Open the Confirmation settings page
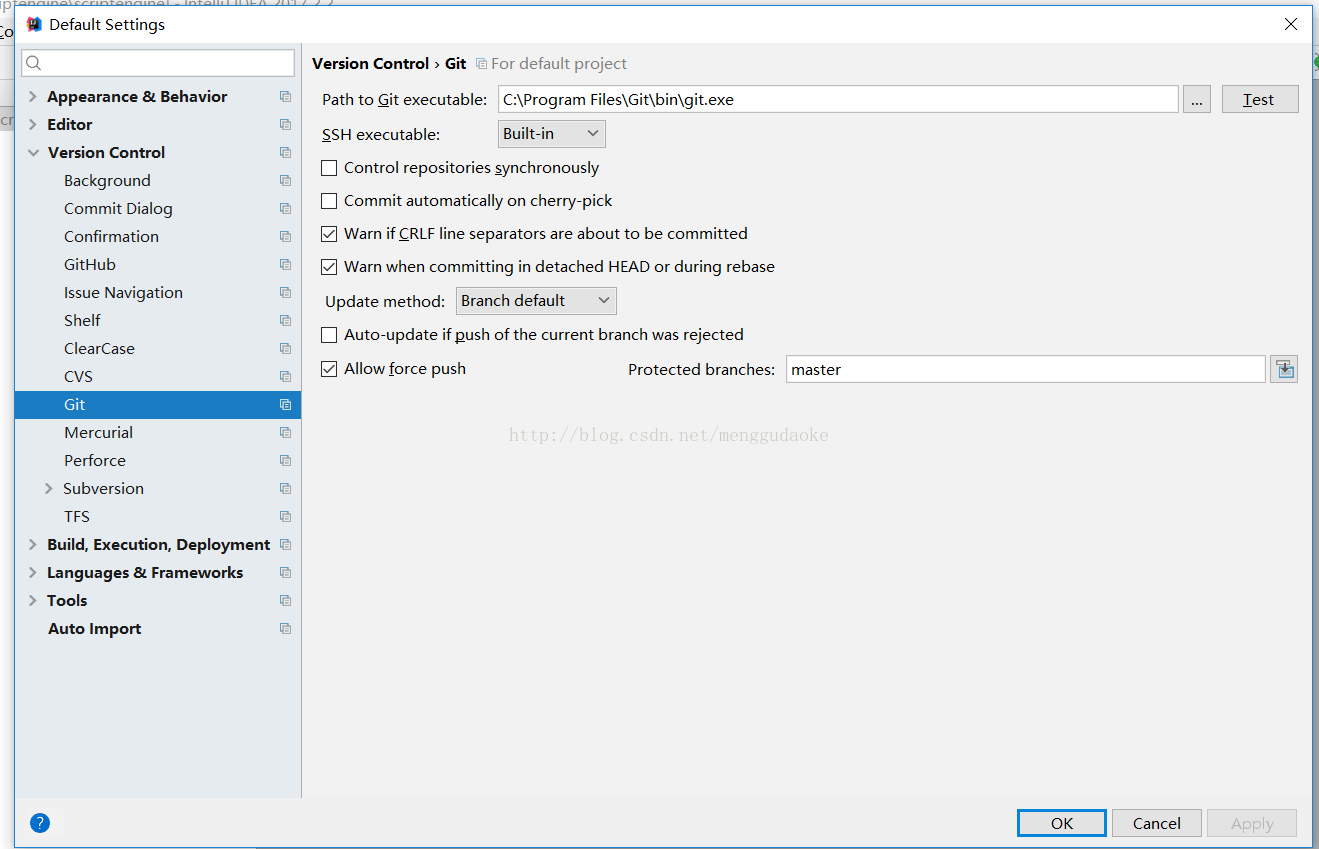This screenshot has height=849, width=1319. click(111, 237)
